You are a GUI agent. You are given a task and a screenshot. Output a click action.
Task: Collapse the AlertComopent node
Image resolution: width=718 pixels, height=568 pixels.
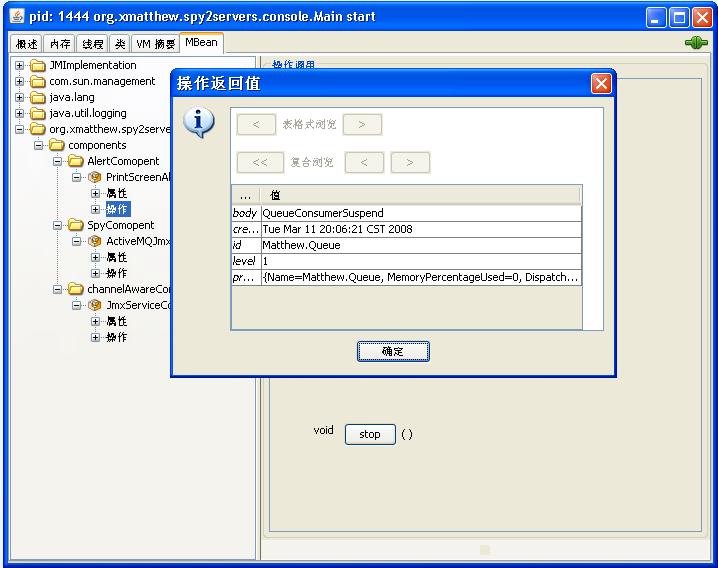[x=57, y=161]
